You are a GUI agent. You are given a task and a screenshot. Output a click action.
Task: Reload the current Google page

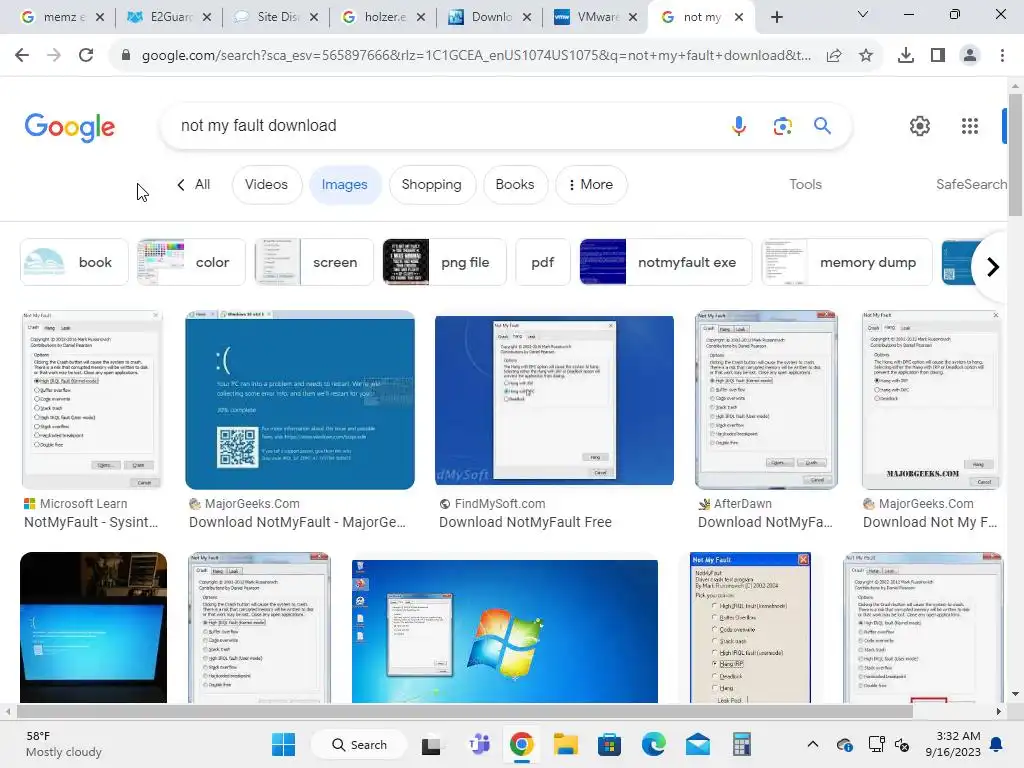point(86,56)
